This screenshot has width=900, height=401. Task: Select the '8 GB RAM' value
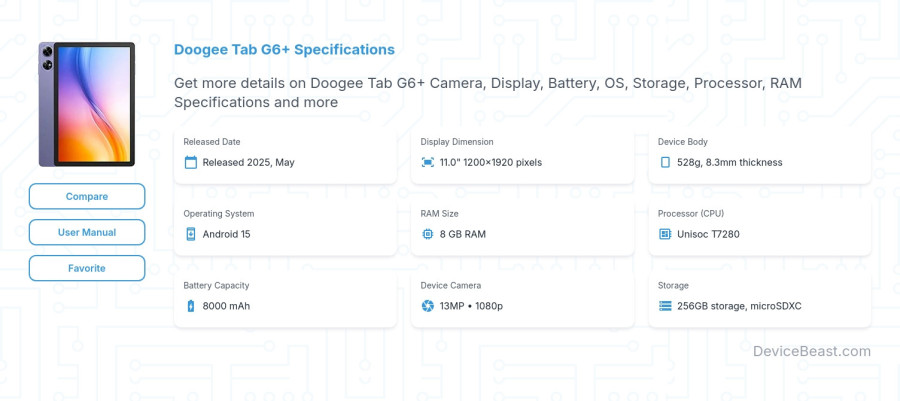463,234
